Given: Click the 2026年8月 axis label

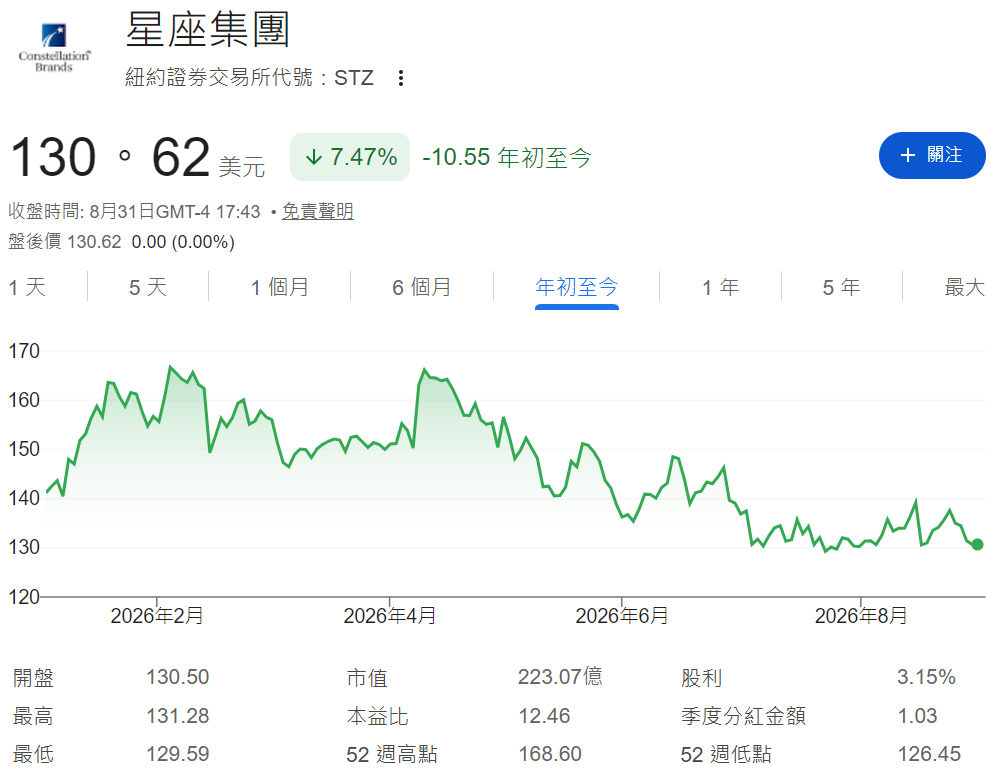Looking at the screenshot, I should 861,616.
